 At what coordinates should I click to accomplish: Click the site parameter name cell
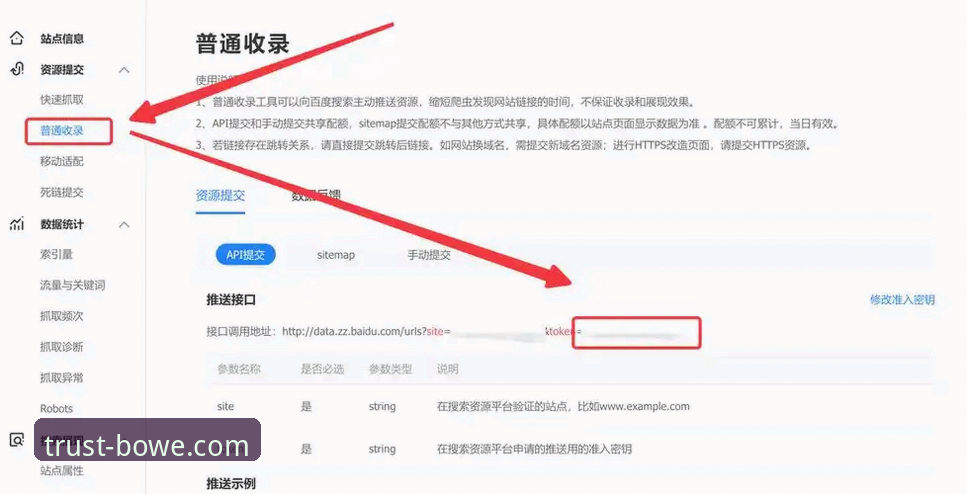(226, 406)
